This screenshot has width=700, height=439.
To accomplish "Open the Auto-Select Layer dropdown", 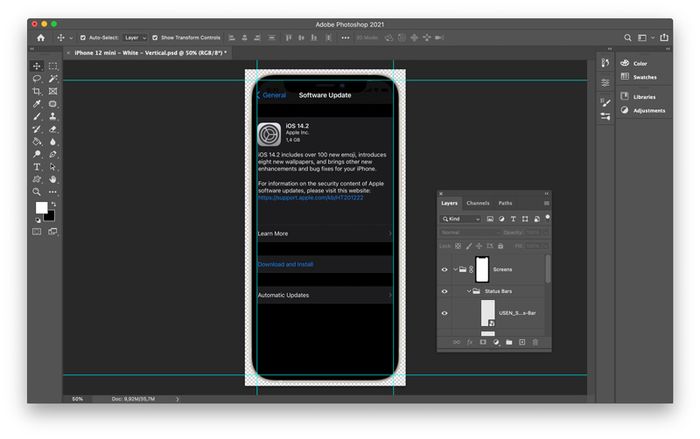I will click(x=135, y=38).
